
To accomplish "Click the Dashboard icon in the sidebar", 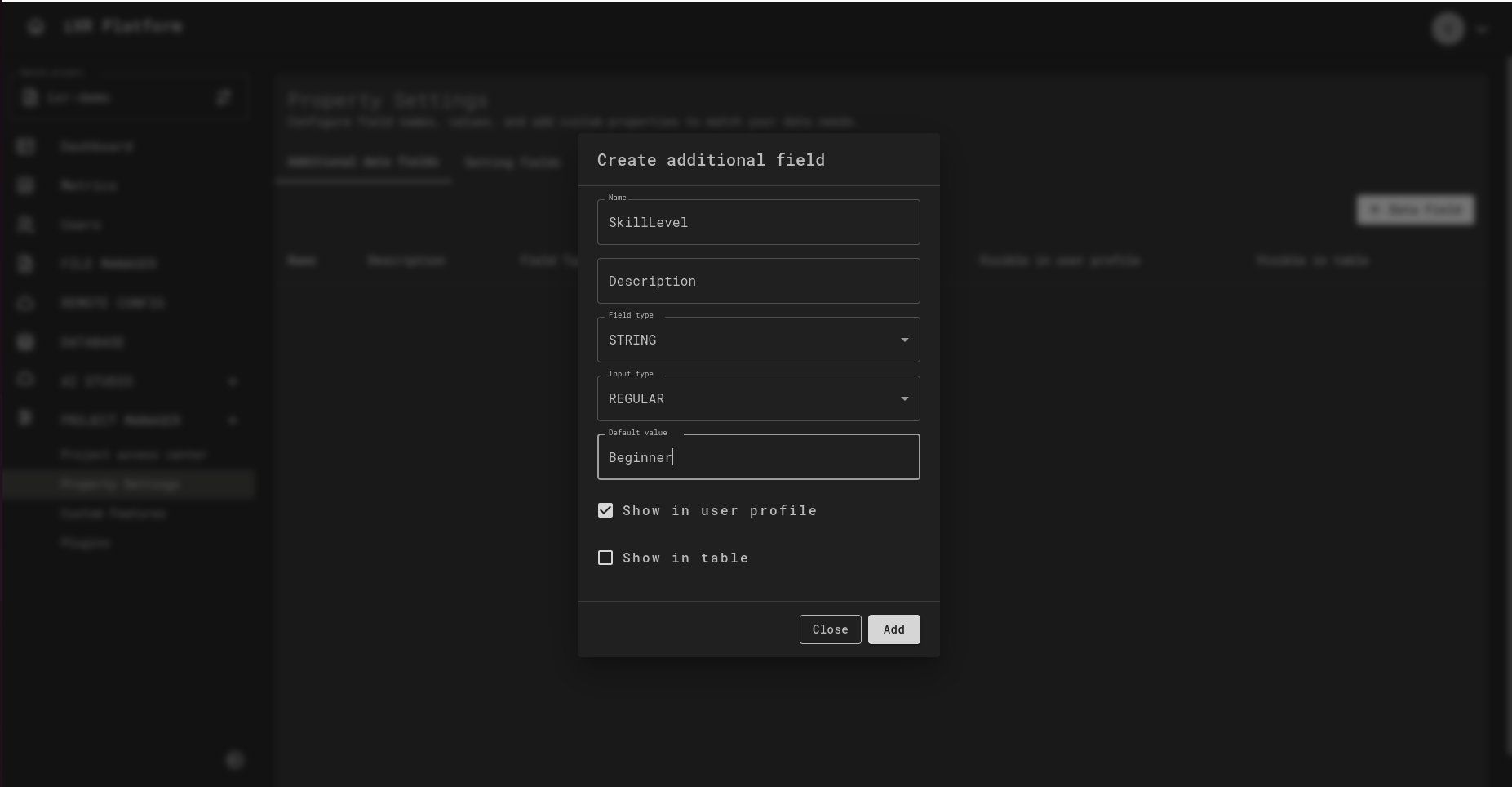I will [x=26, y=146].
